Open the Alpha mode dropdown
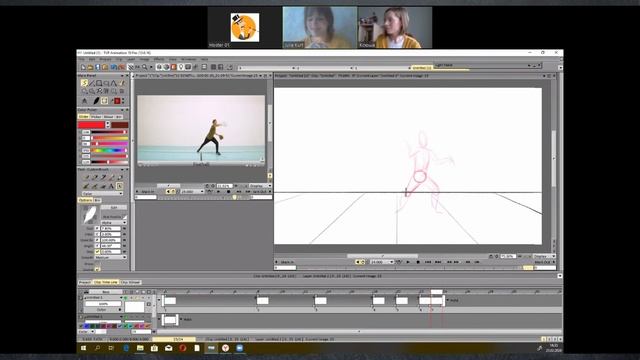Screen dimensions: 640x360 (x=114, y=222)
